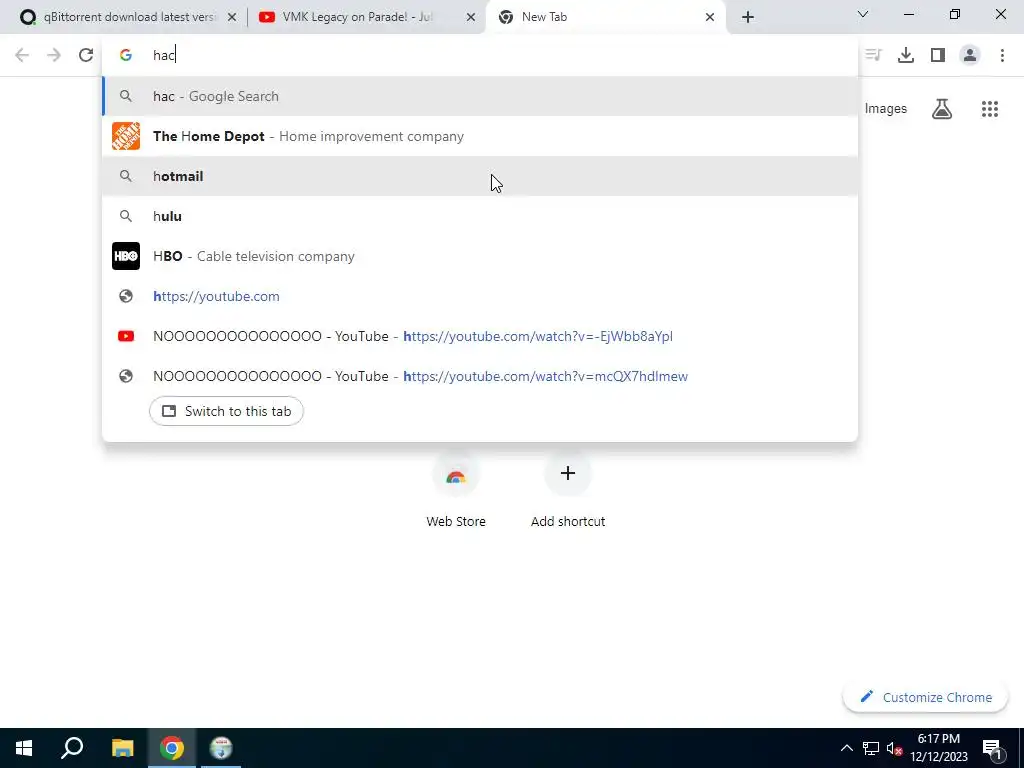Click the Google G icon in address bar
This screenshot has height=768, width=1024.
click(126, 55)
